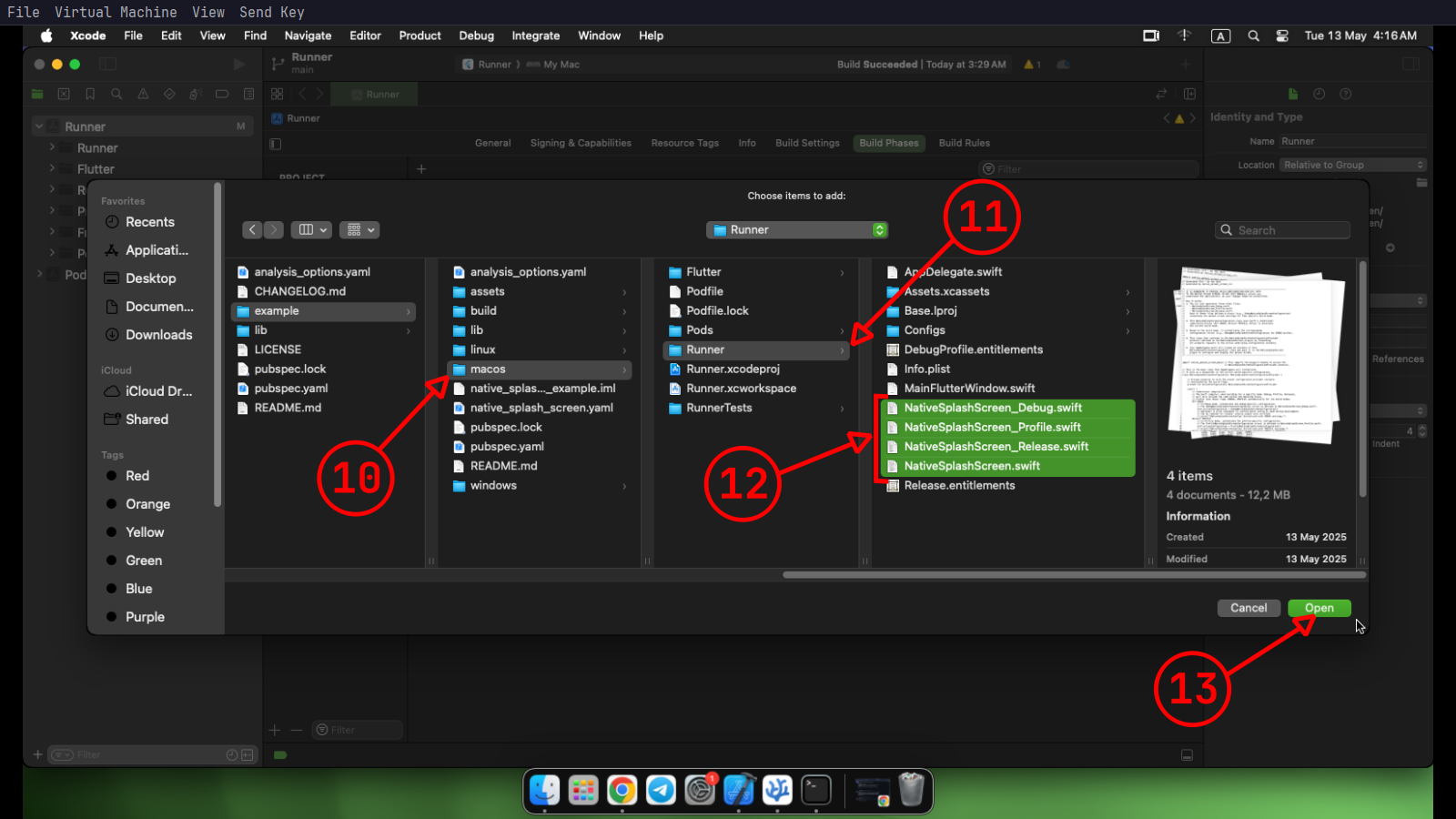Open Google Chrome from the Dock

(622, 790)
